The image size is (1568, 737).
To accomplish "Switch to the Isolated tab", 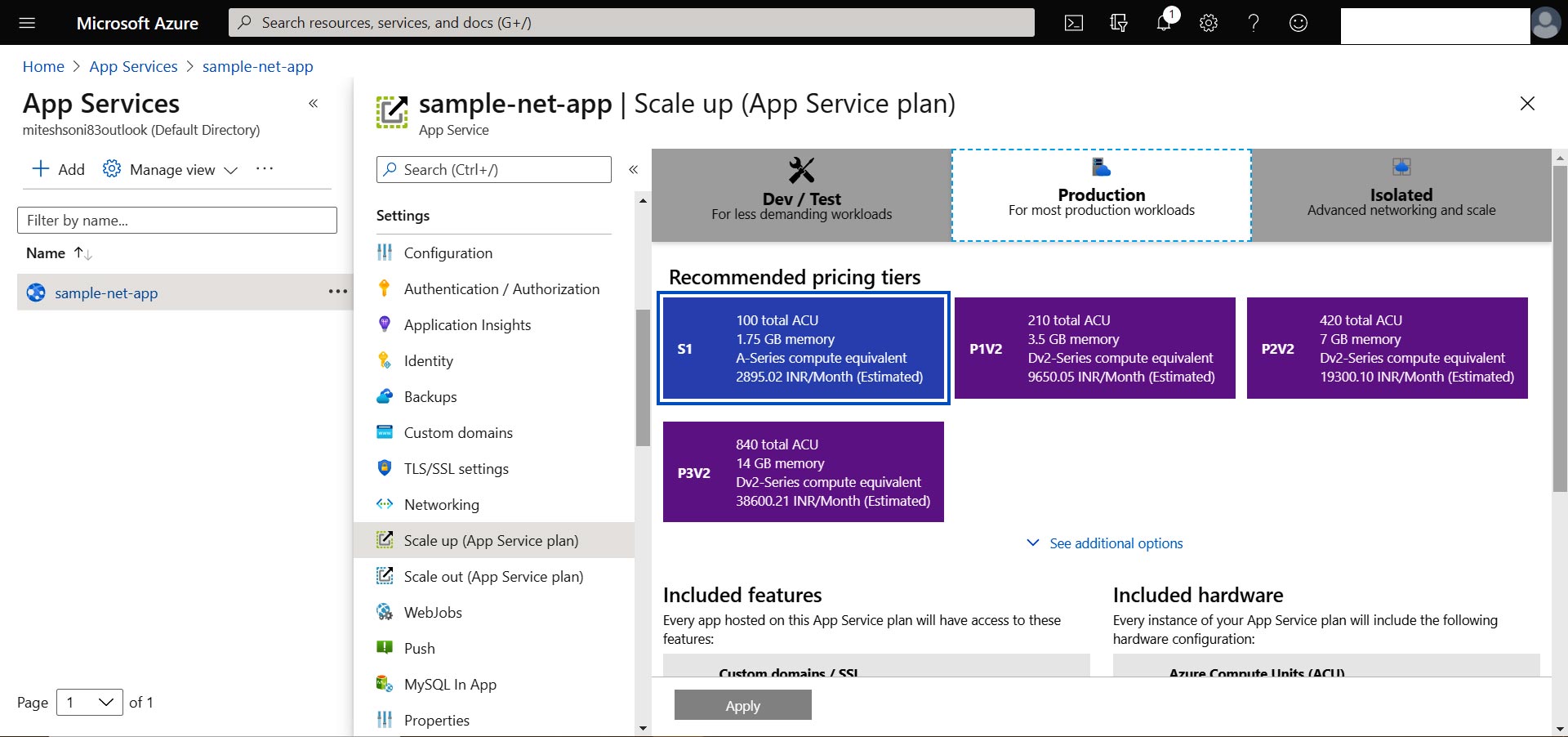I will click(1401, 195).
